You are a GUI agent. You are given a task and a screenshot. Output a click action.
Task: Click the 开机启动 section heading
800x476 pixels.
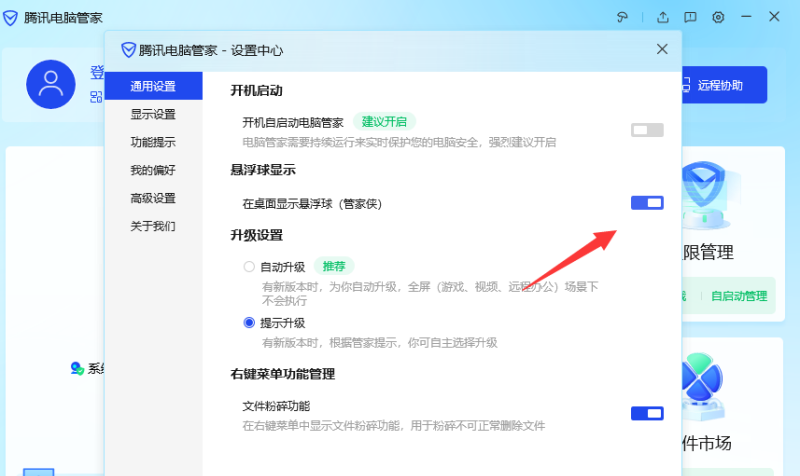click(x=256, y=91)
